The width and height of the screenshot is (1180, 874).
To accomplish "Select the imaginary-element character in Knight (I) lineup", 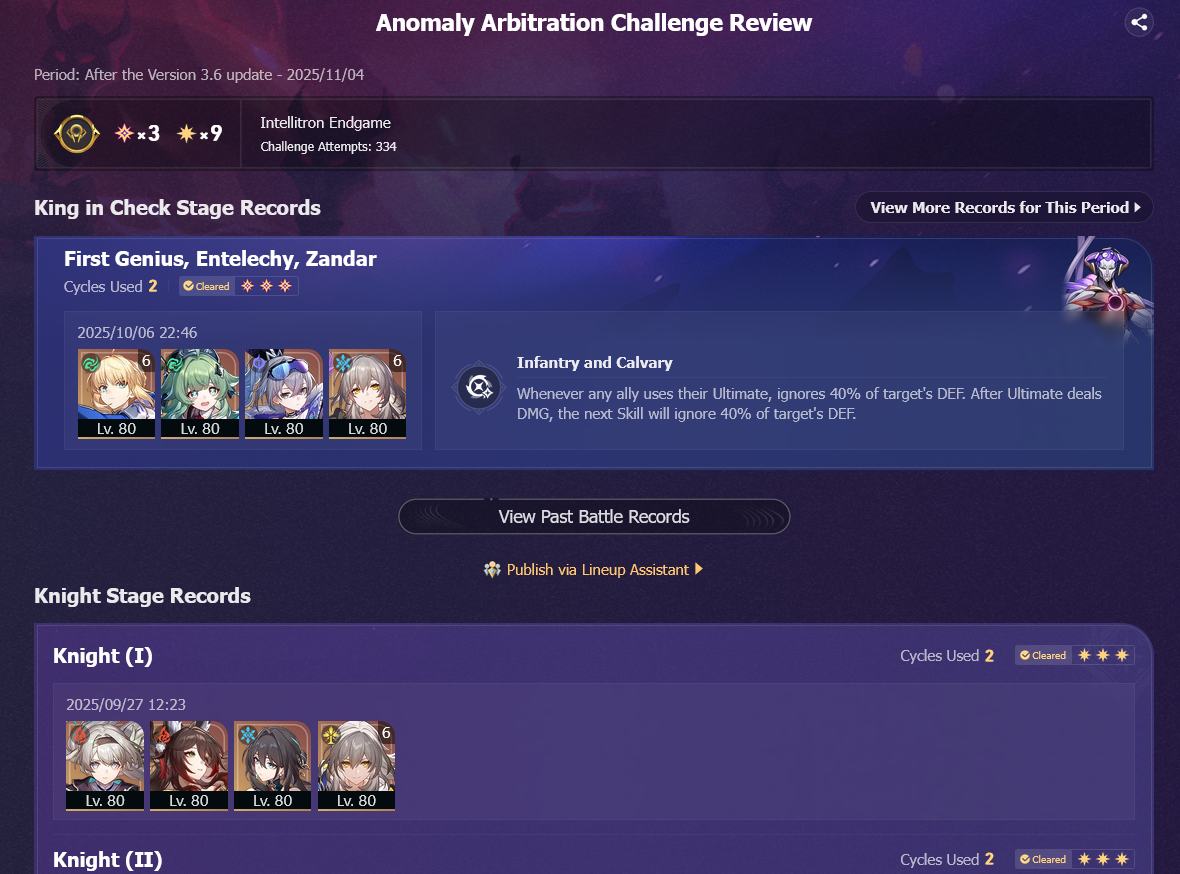I will click(x=356, y=766).
